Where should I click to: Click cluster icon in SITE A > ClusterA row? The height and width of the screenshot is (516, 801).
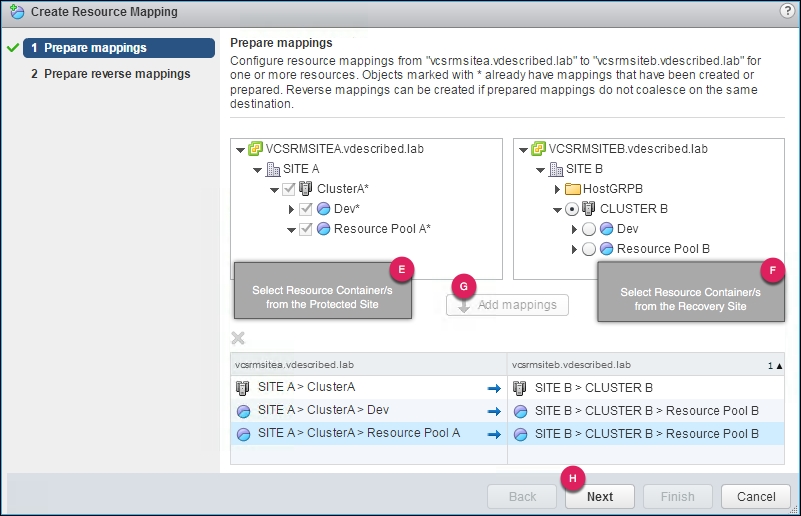coord(243,388)
